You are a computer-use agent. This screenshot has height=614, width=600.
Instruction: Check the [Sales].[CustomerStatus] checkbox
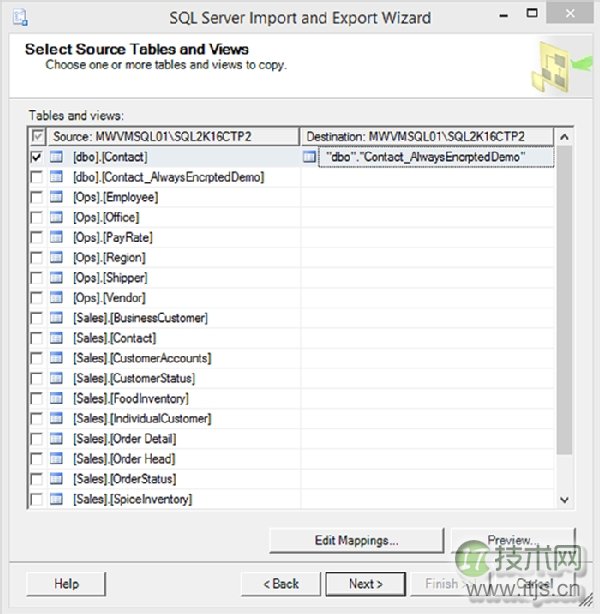click(x=36, y=378)
